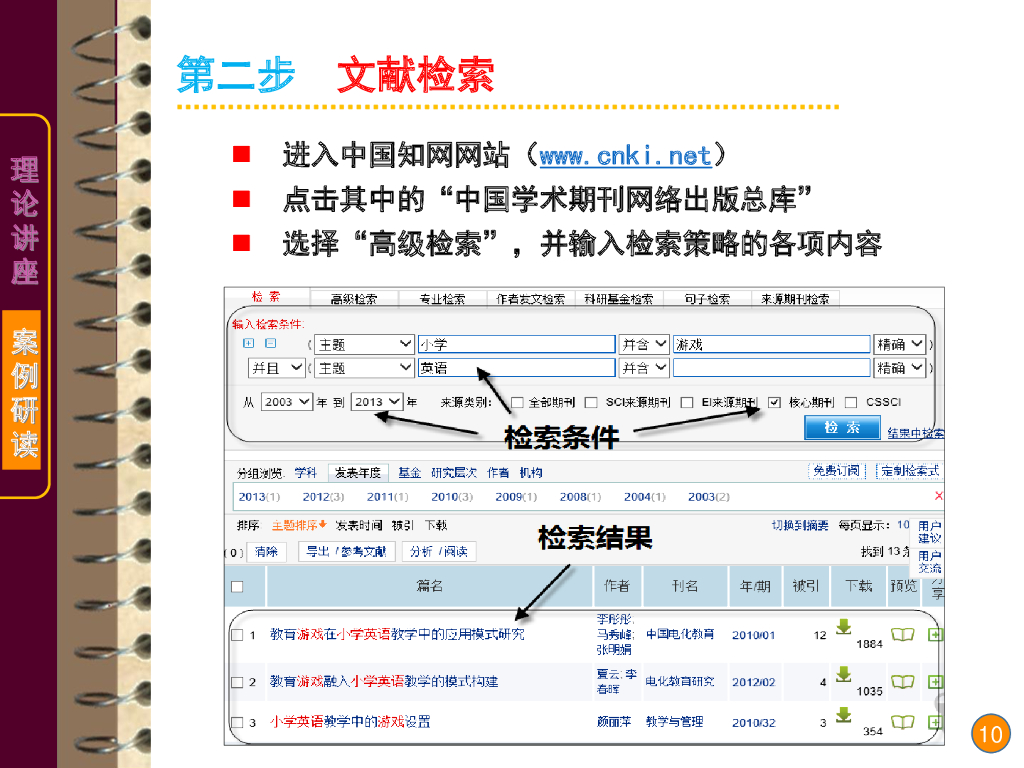
Task: Click the blue 检 索 search button
Action: [x=841, y=427]
